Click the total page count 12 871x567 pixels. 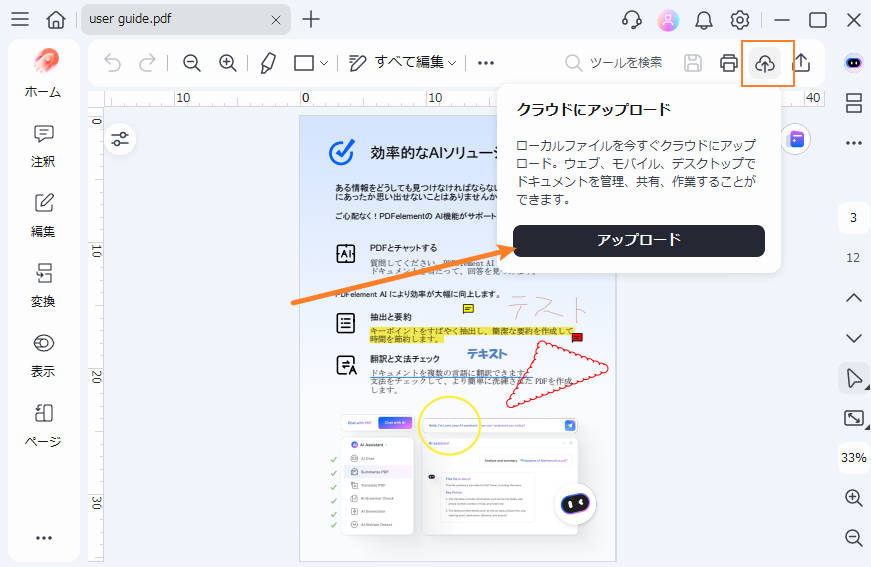tap(853, 257)
